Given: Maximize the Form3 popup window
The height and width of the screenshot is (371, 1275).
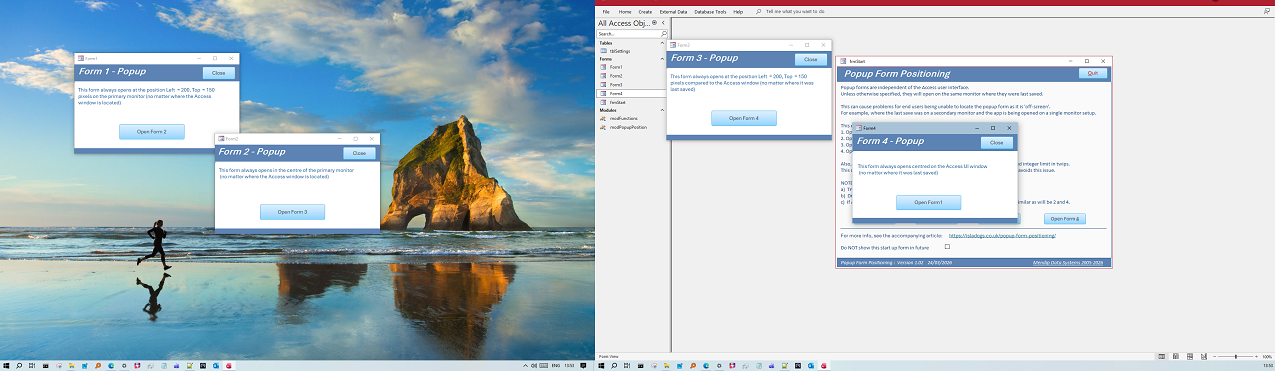Looking at the screenshot, I should [x=807, y=45].
